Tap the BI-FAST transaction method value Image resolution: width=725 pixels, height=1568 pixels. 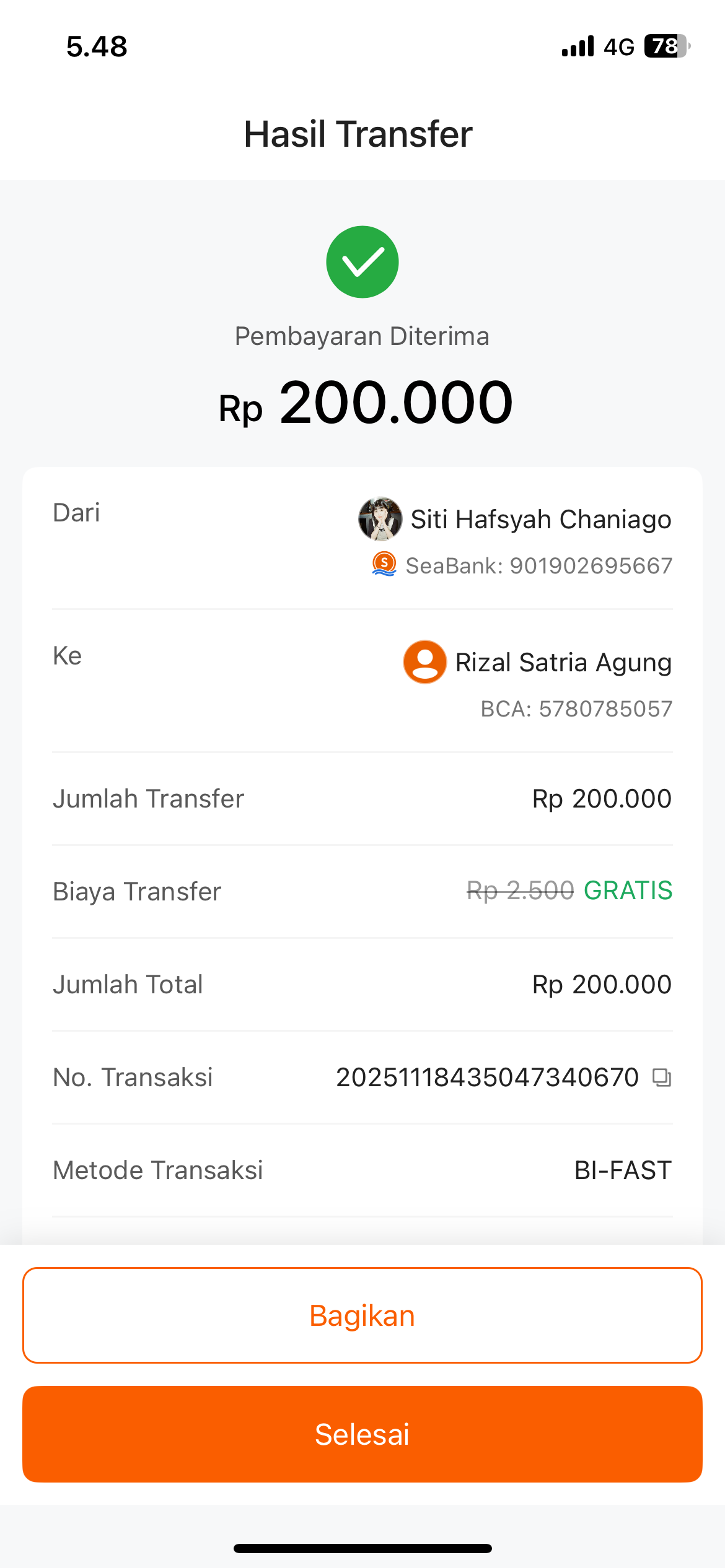point(623,1170)
